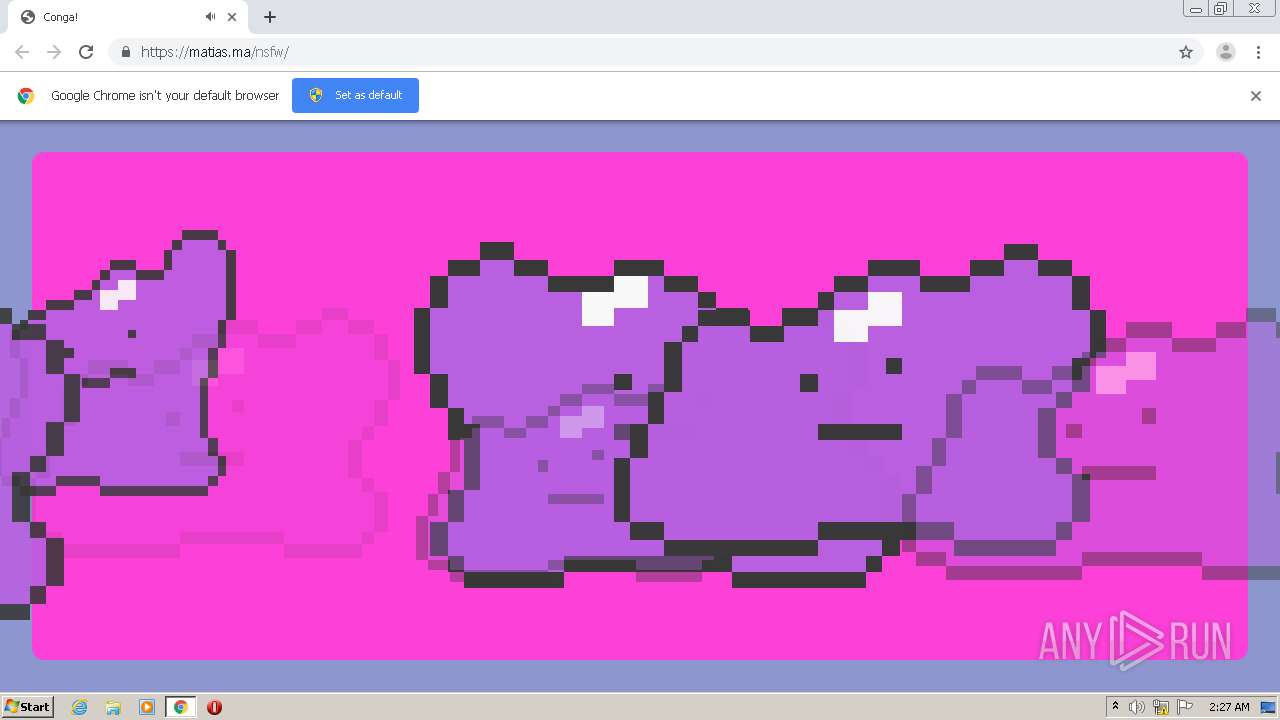Open Action Center flag icon
1280x720 pixels.
coord(1185,707)
